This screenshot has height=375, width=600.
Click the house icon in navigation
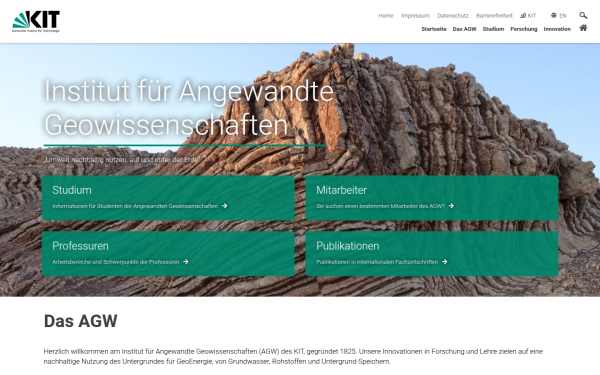pyautogui.click(x=583, y=28)
